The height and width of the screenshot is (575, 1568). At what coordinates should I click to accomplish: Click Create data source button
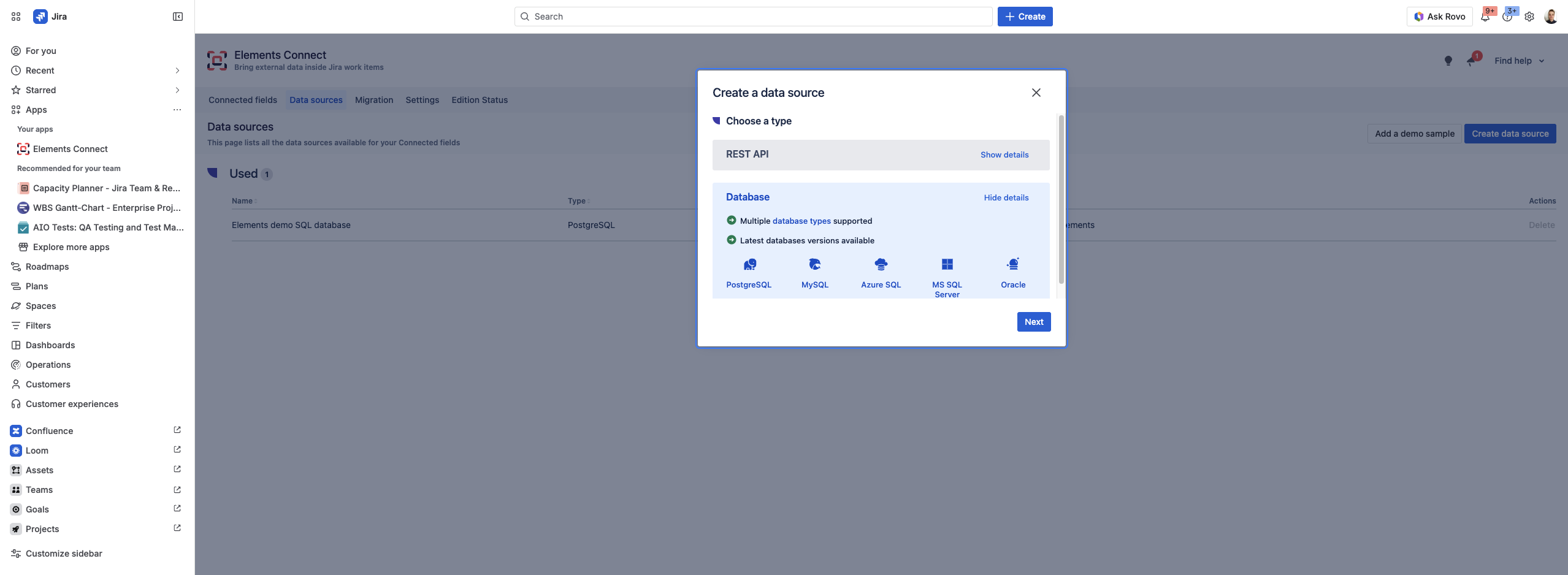coord(1510,134)
